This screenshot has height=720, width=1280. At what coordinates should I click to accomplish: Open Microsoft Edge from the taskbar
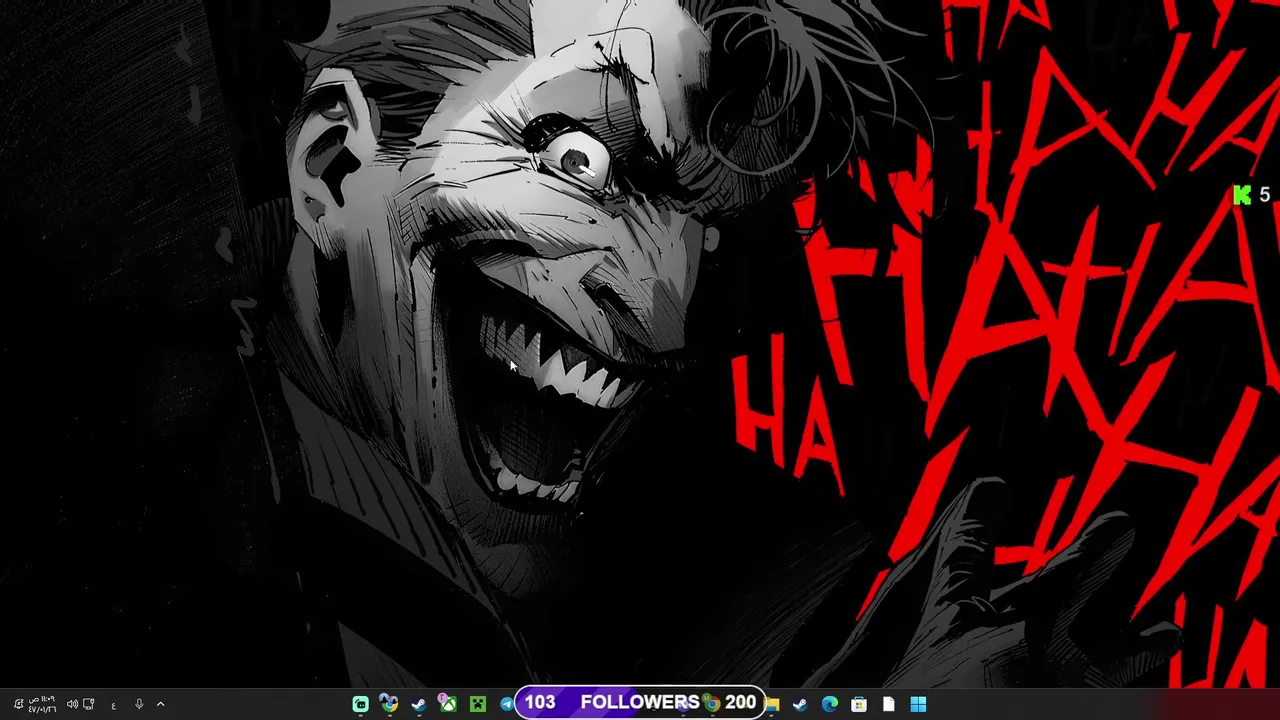click(830, 704)
